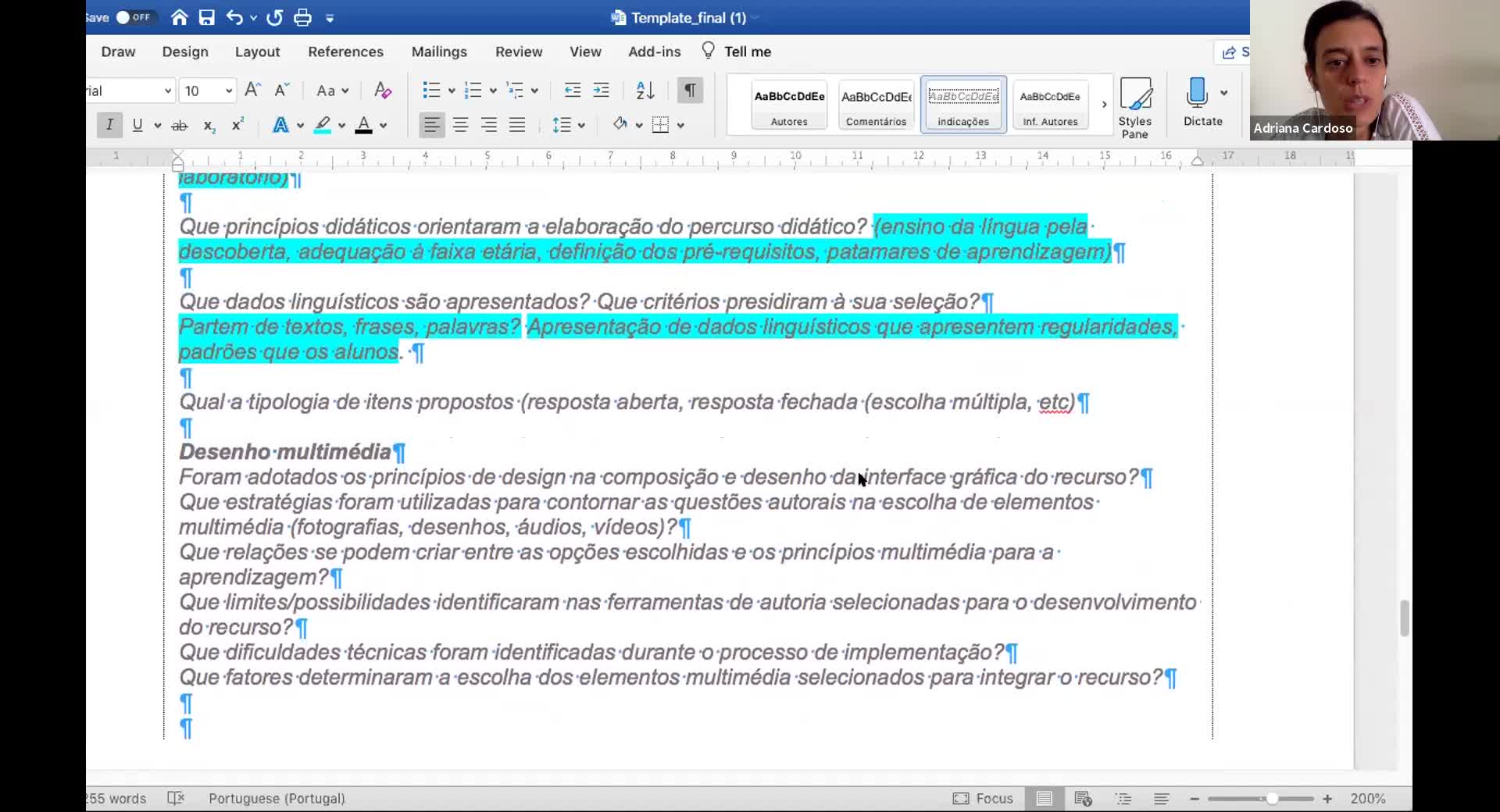The image size is (1500, 812).
Task: Click Portuguese (Portugal) language indicator
Action: [x=277, y=798]
